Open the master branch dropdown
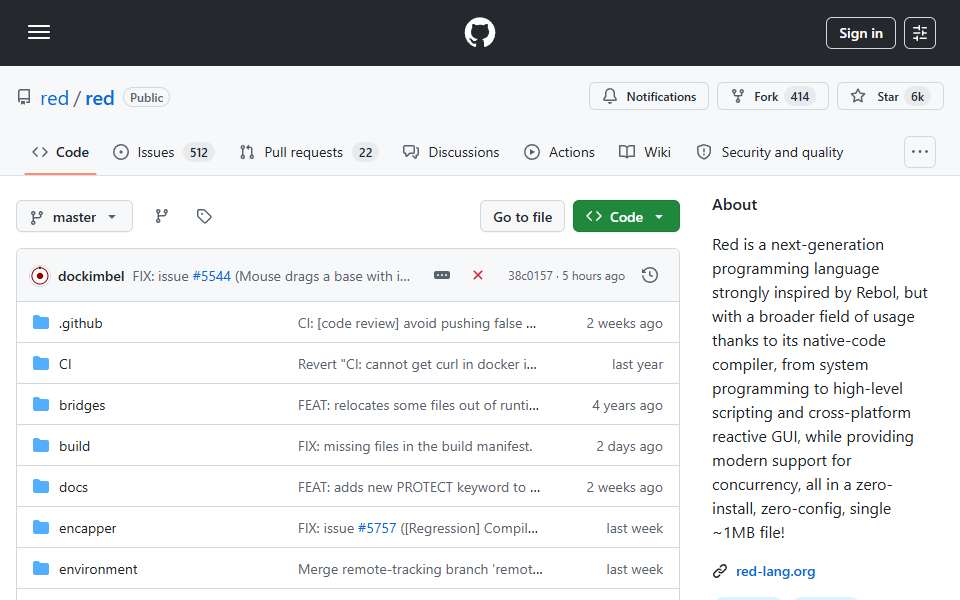Screen dimensions: 960x600 pos(74,217)
